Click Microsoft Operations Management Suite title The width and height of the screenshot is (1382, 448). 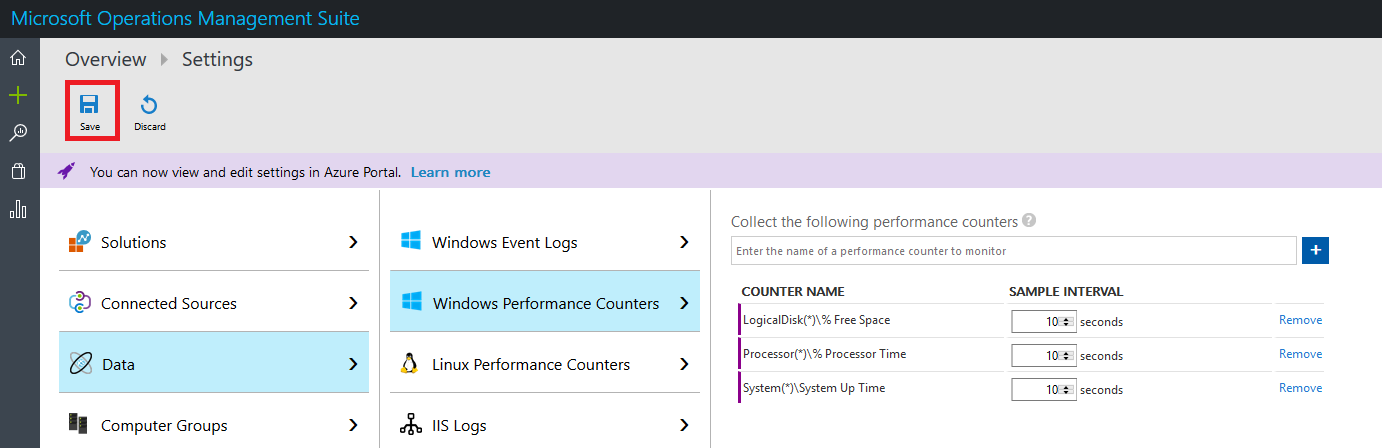(185, 18)
